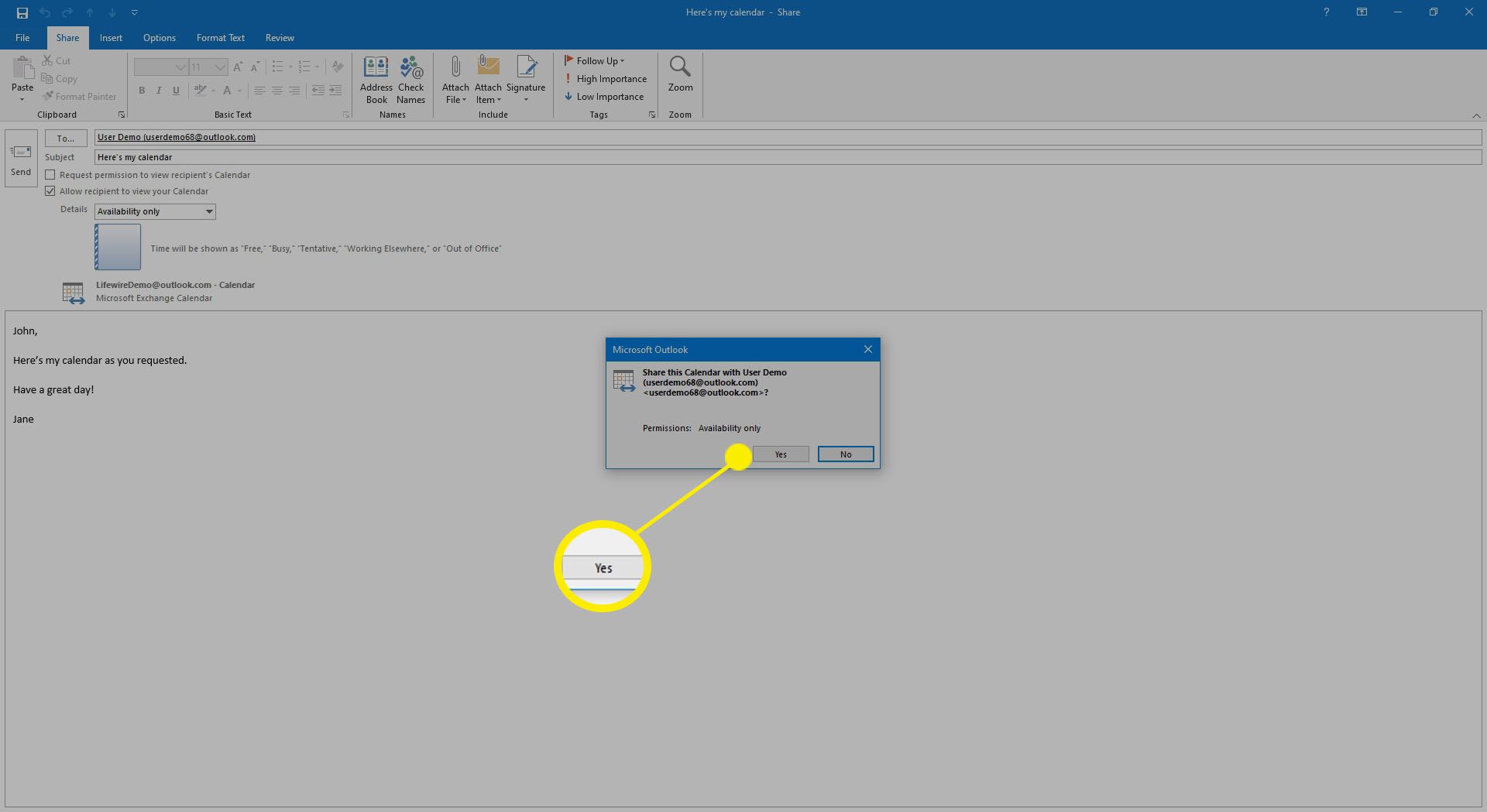Click the To... recipients button
The width and height of the screenshot is (1487, 812).
[66, 138]
